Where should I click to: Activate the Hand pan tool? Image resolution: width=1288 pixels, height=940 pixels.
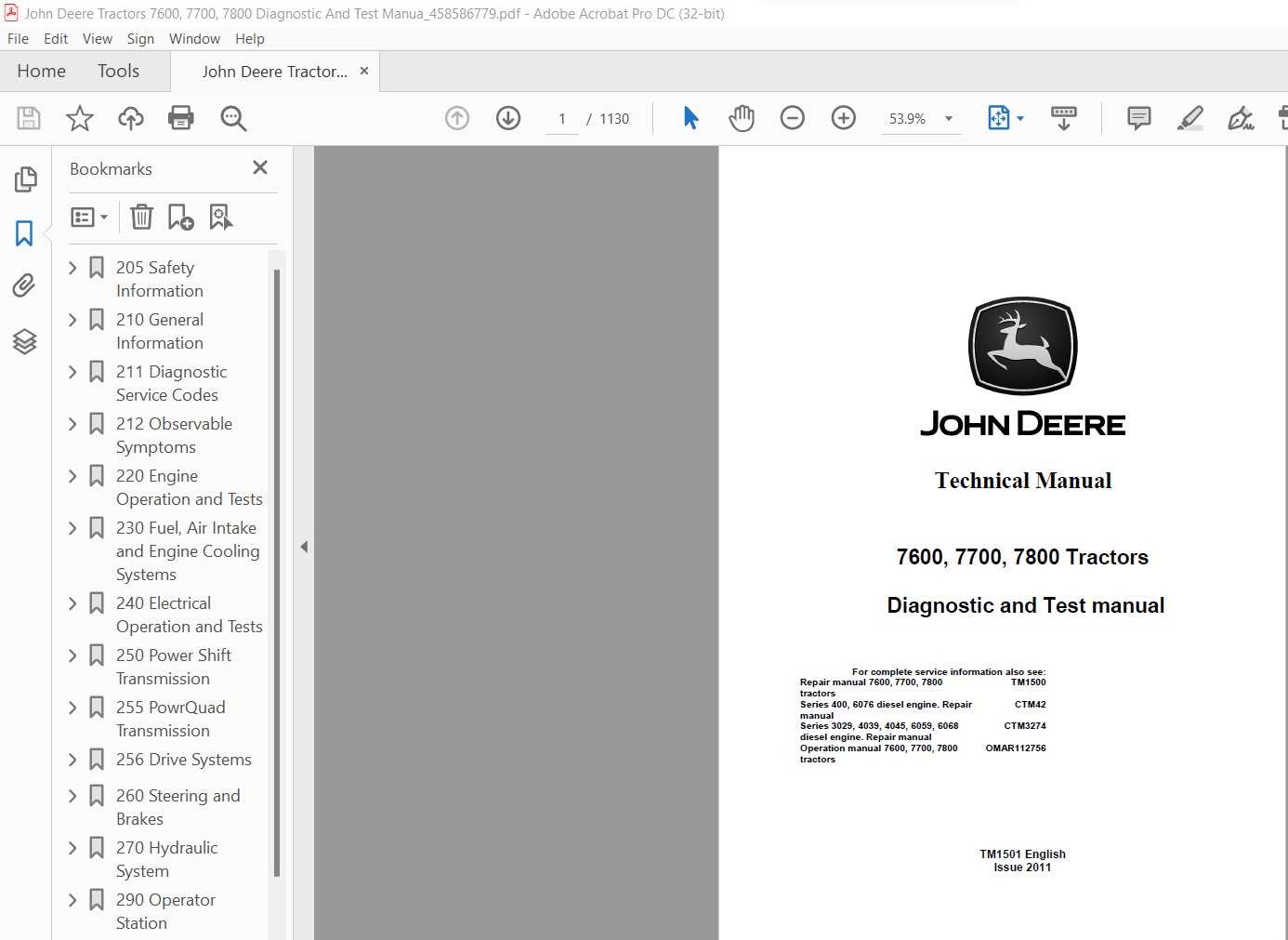click(742, 118)
